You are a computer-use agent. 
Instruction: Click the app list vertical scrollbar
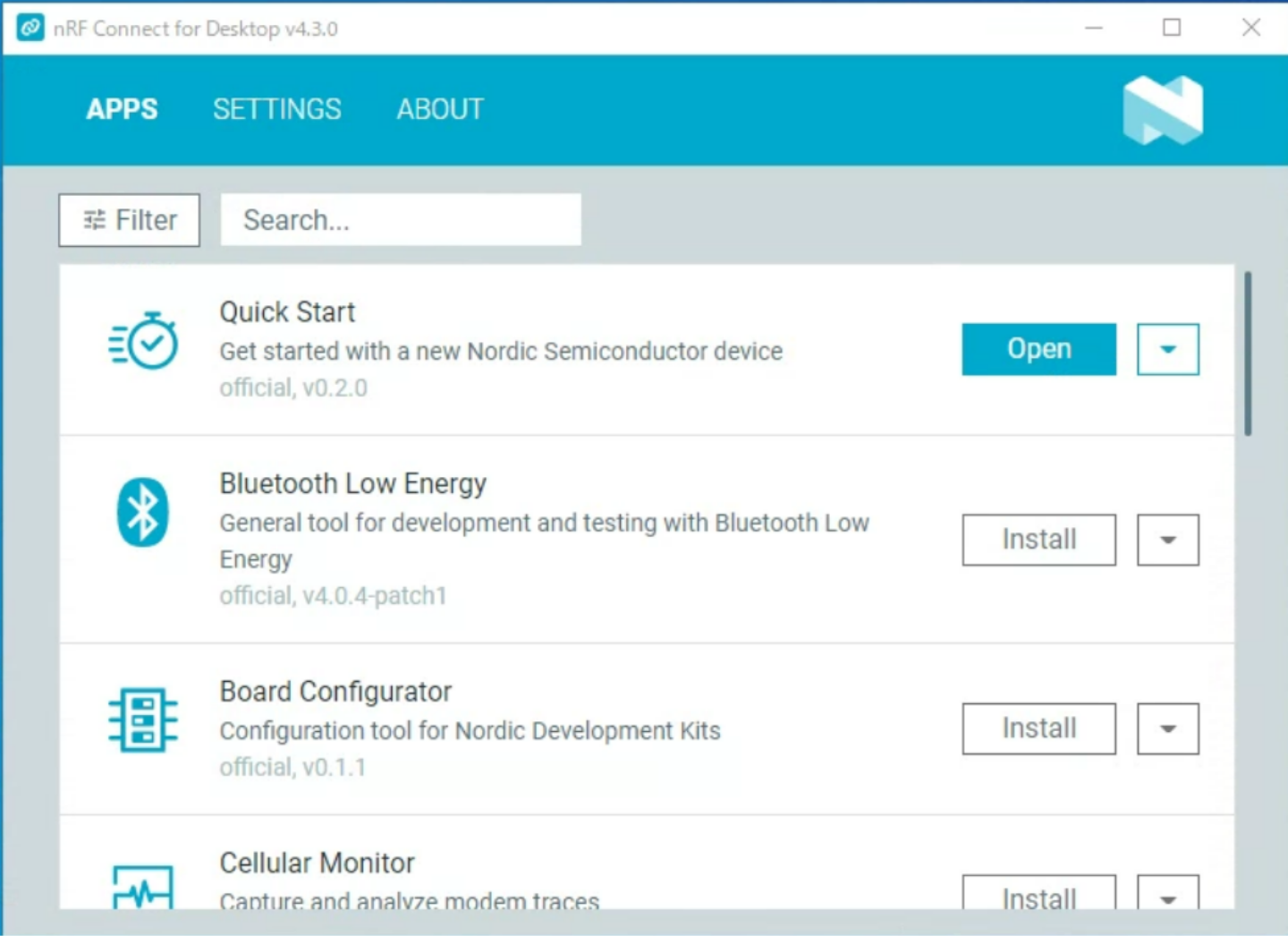[1247, 354]
